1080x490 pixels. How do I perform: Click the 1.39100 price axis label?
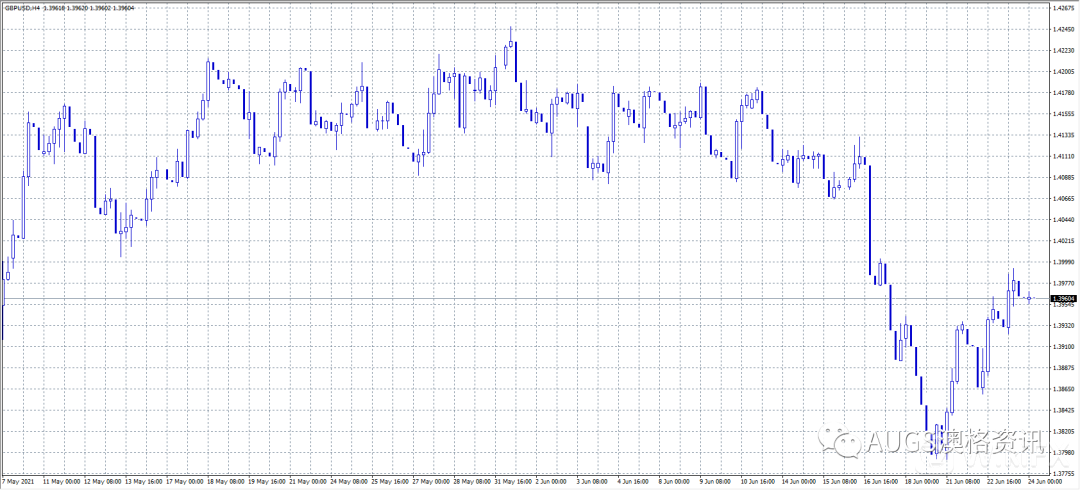pos(1063,346)
